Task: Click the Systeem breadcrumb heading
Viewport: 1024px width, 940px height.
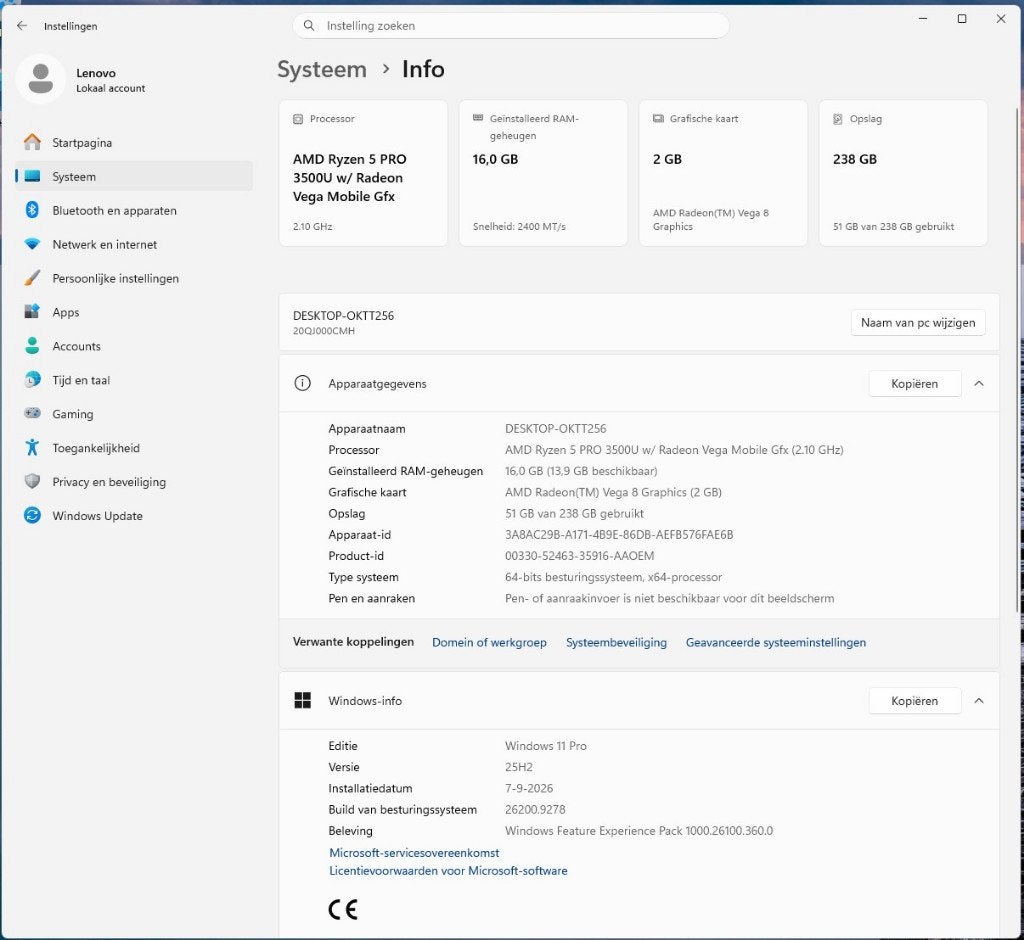Action: [x=322, y=69]
